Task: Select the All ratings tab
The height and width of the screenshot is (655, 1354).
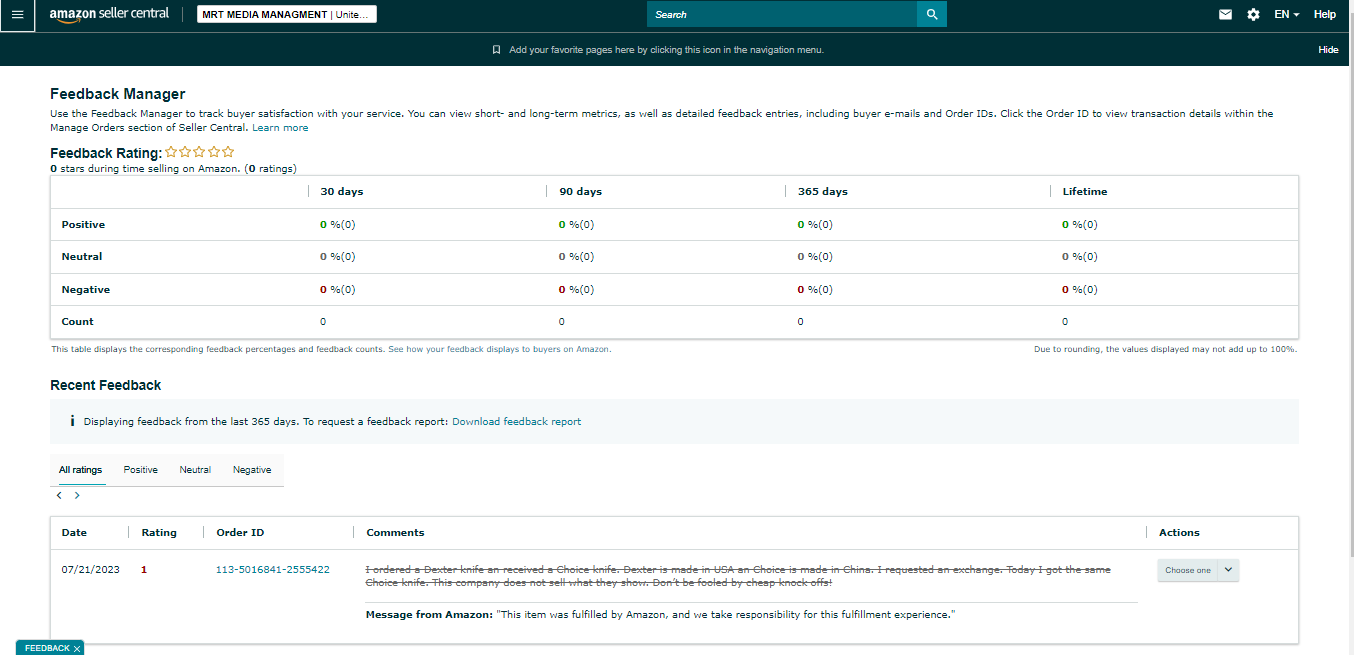Action: pyautogui.click(x=80, y=470)
